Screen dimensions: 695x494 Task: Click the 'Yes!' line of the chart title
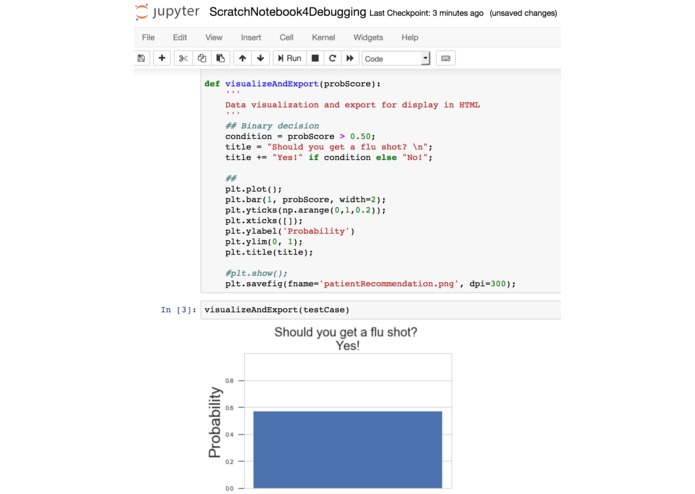coord(348,346)
